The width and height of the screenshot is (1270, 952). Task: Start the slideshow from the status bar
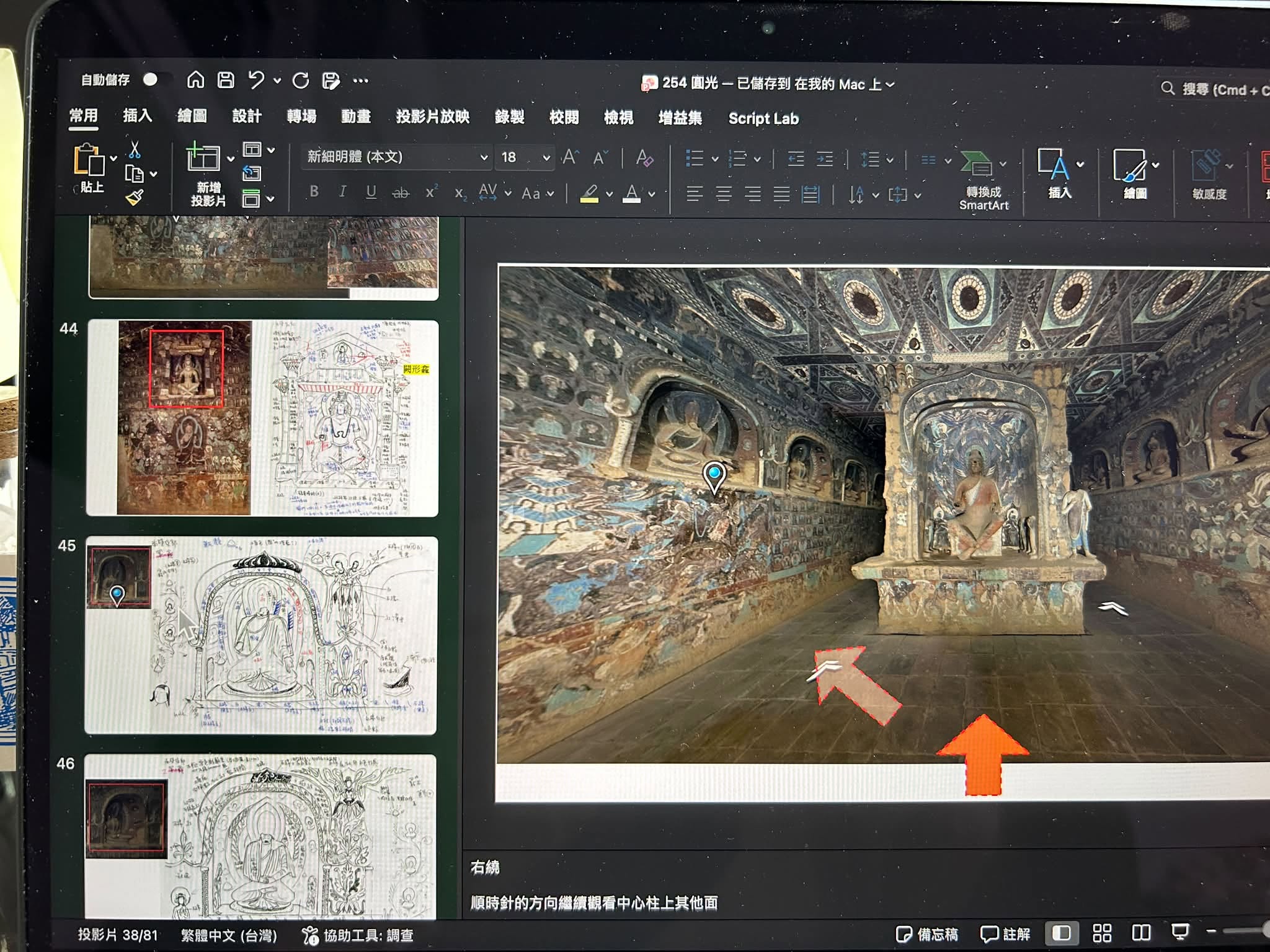coord(1180,933)
